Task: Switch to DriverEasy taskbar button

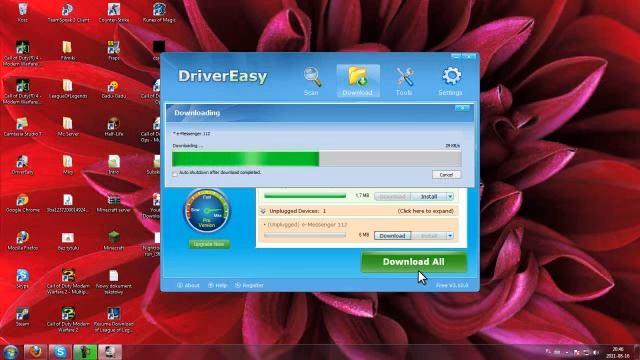Action: pos(110,352)
